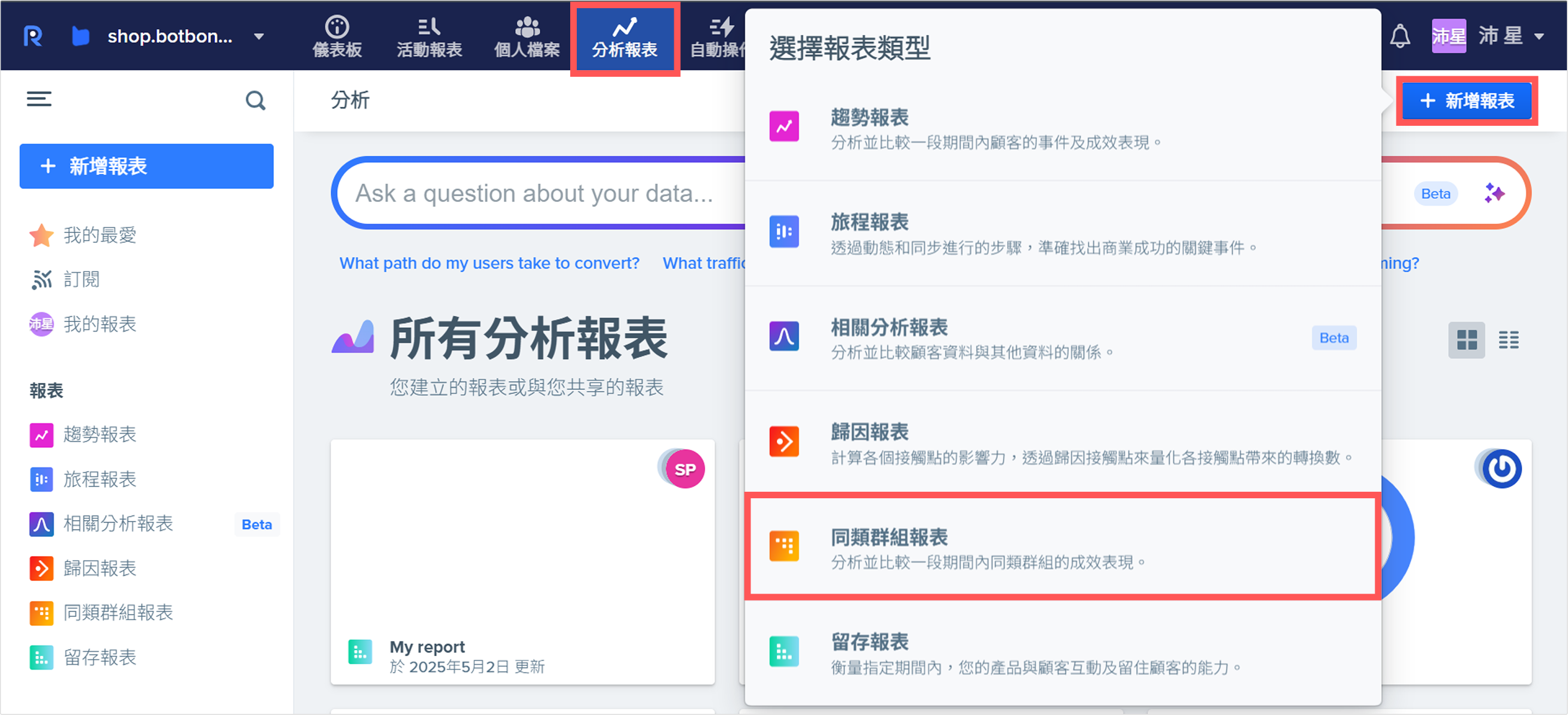Click the red attribution icon in the report type menu
The image size is (1568, 715).
coord(784,442)
